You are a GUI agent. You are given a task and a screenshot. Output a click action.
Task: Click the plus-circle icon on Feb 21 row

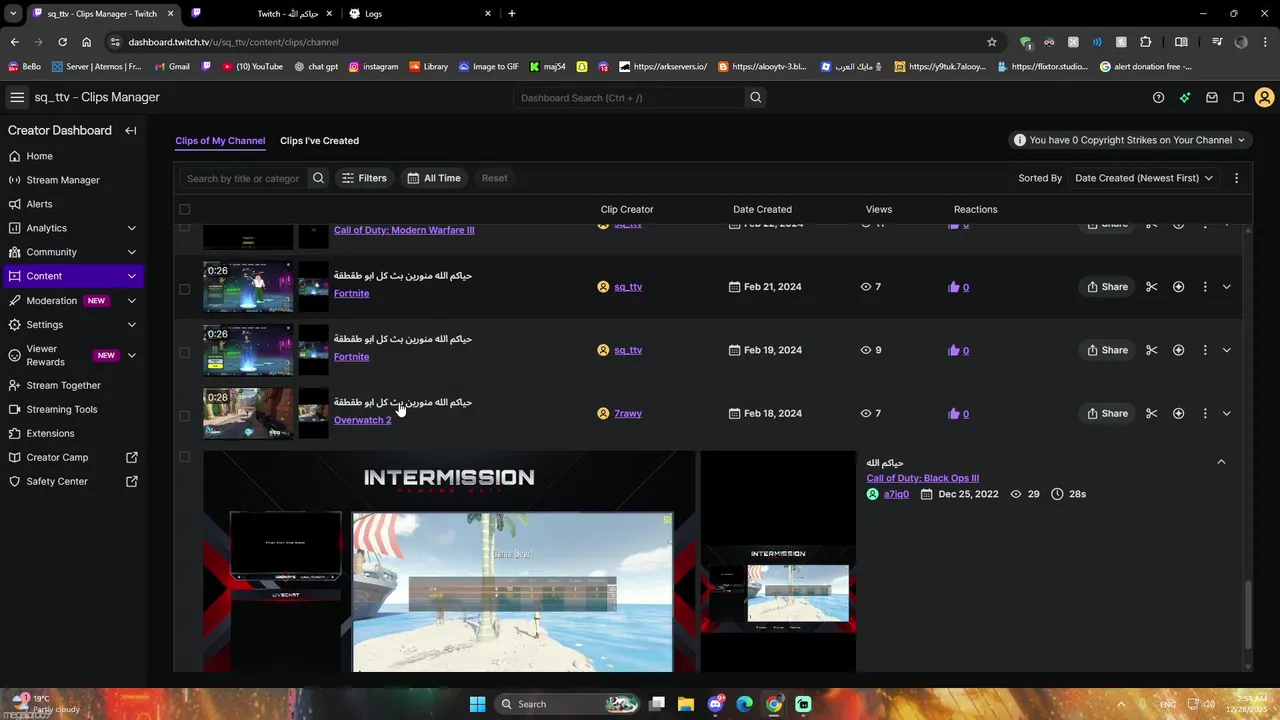point(1178,287)
